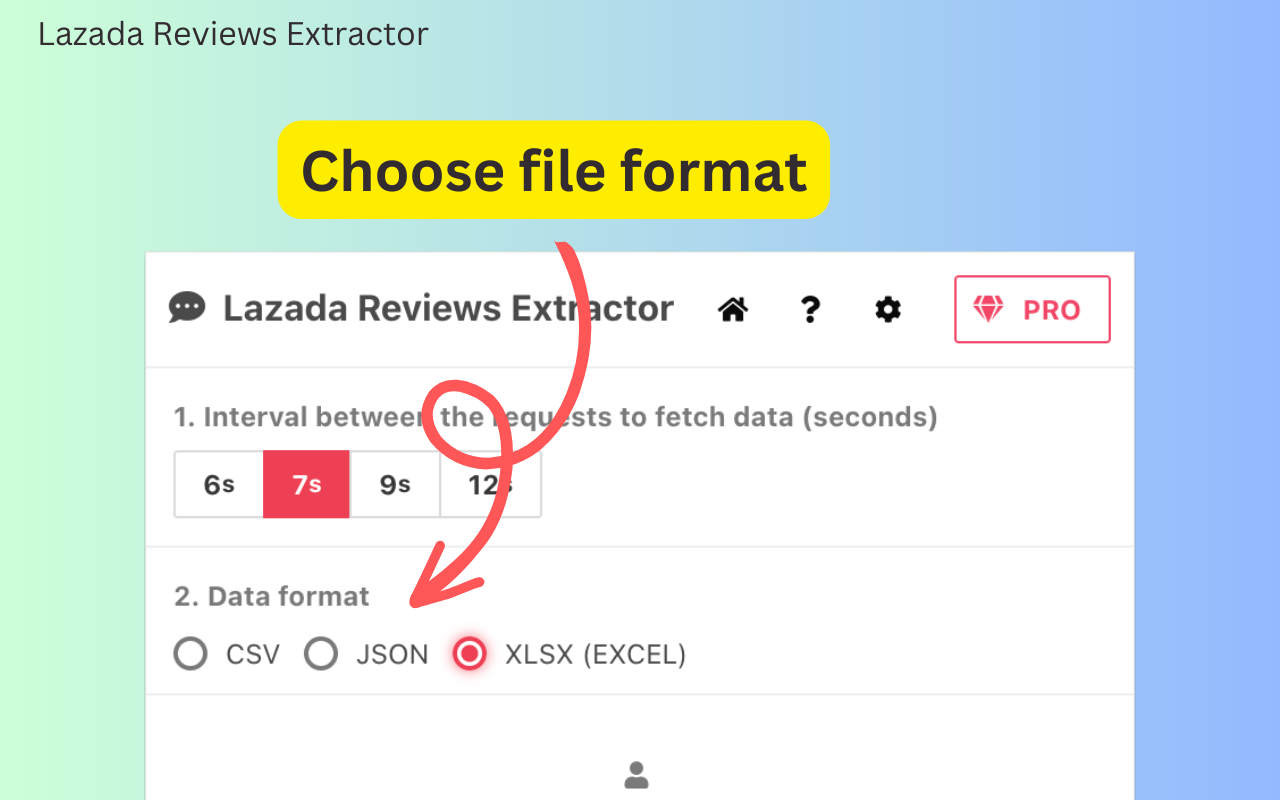Click the Lazada Reviews Extractor header title
The image size is (1280, 800).
pyautogui.click(x=447, y=308)
